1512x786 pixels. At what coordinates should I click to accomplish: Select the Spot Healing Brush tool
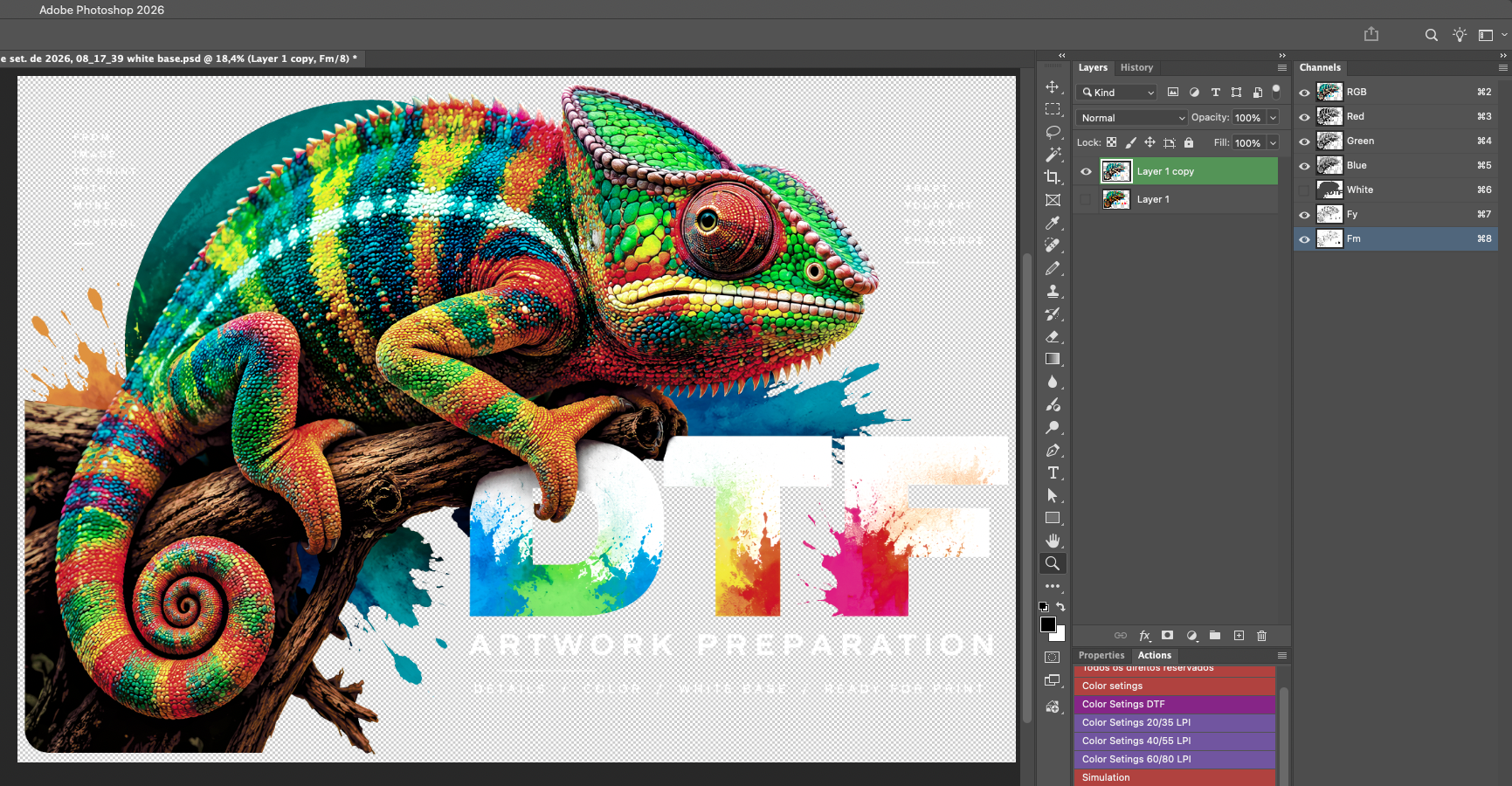[x=1053, y=245]
